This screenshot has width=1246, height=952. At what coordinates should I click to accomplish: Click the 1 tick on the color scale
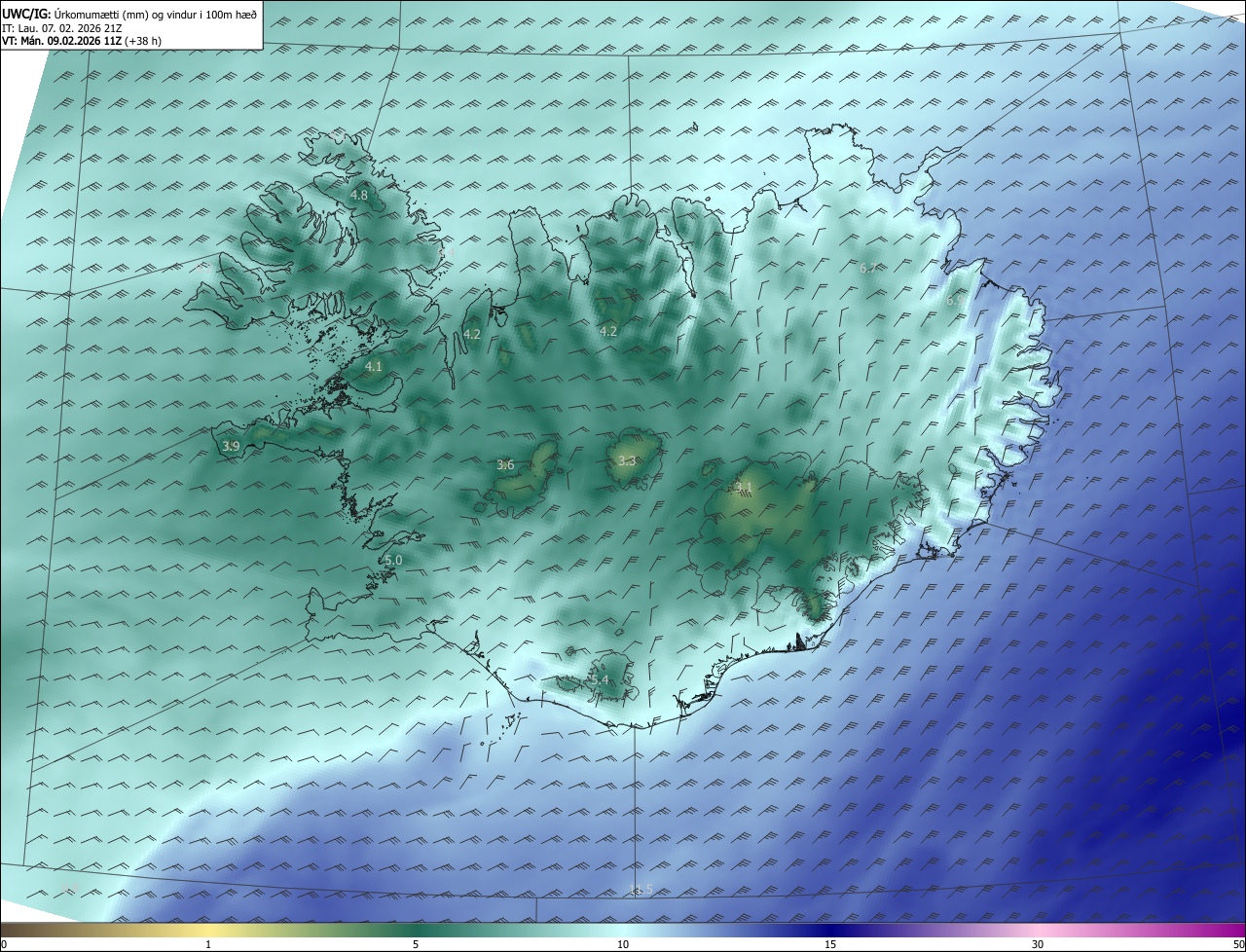point(208,944)
